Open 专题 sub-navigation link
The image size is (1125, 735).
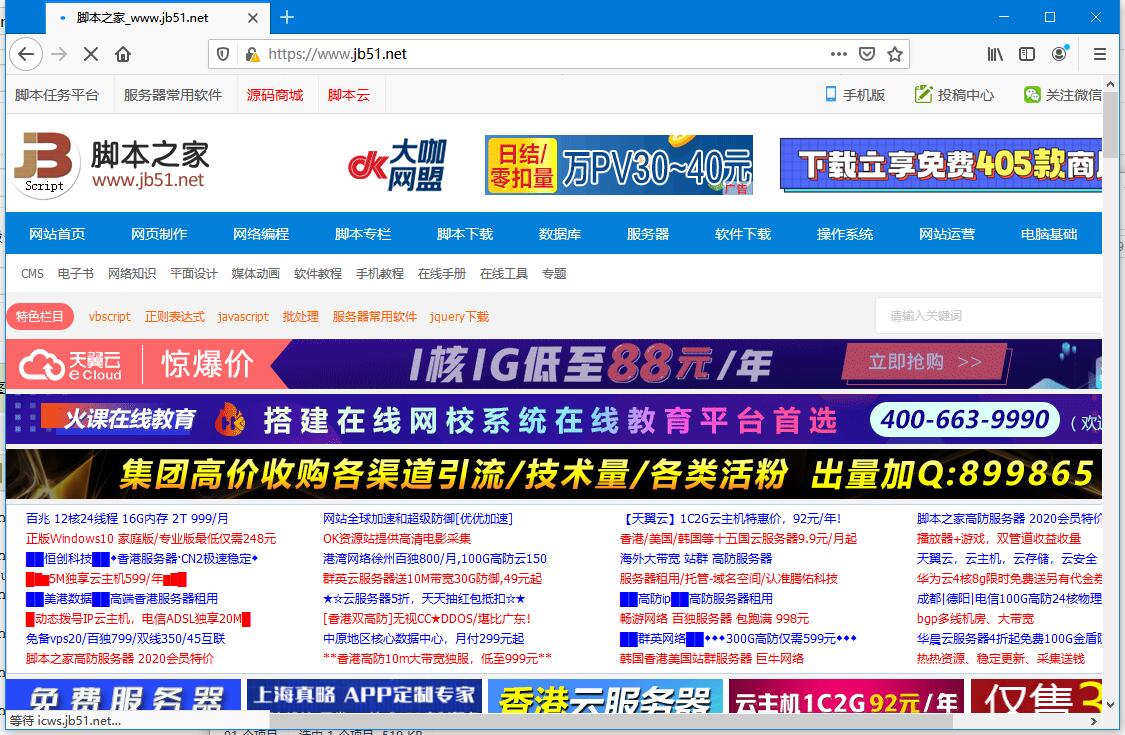pyautogui.click(x=554, y=273)
